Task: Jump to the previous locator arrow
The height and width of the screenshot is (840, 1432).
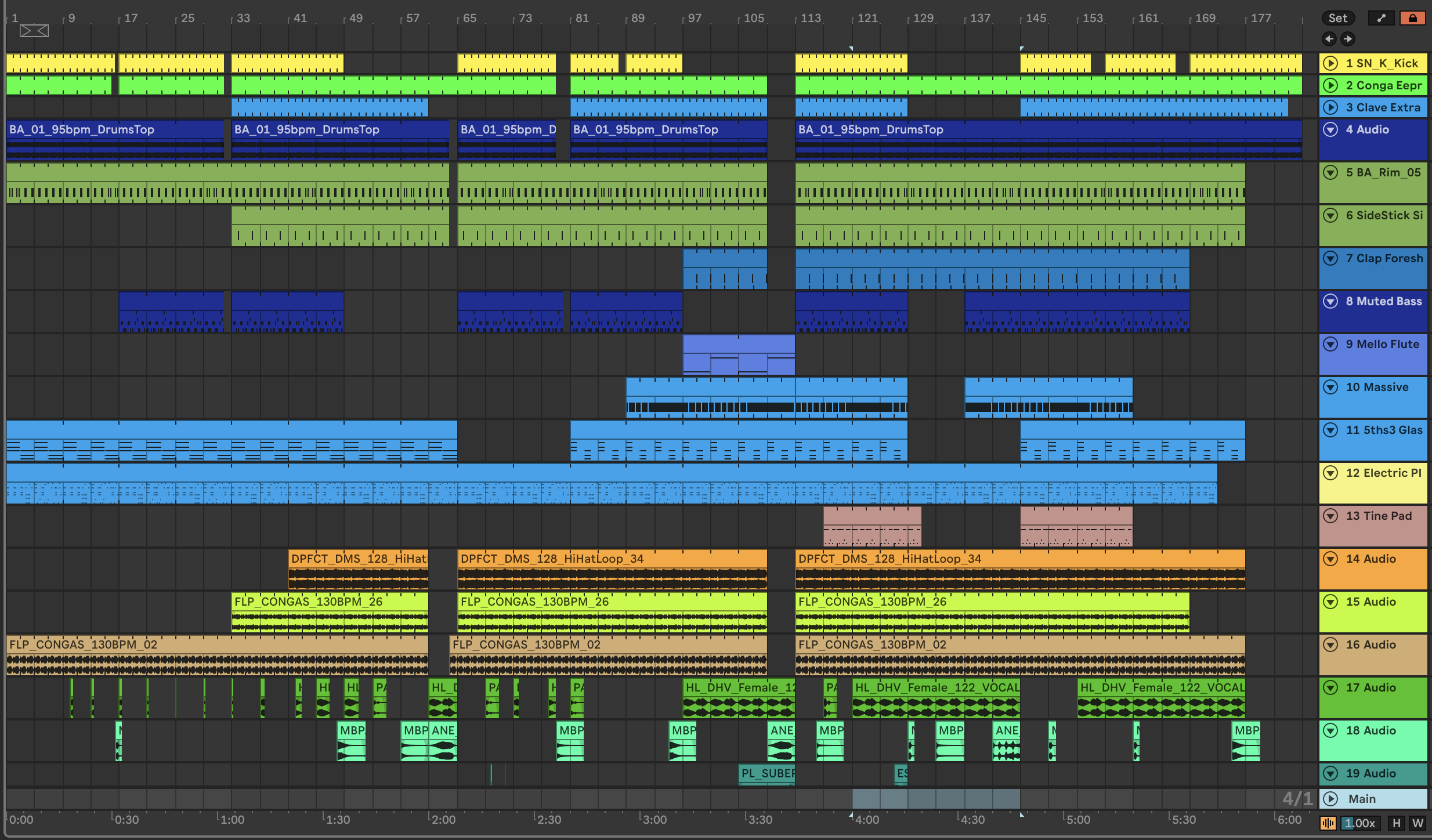Action: [1329, 39]
